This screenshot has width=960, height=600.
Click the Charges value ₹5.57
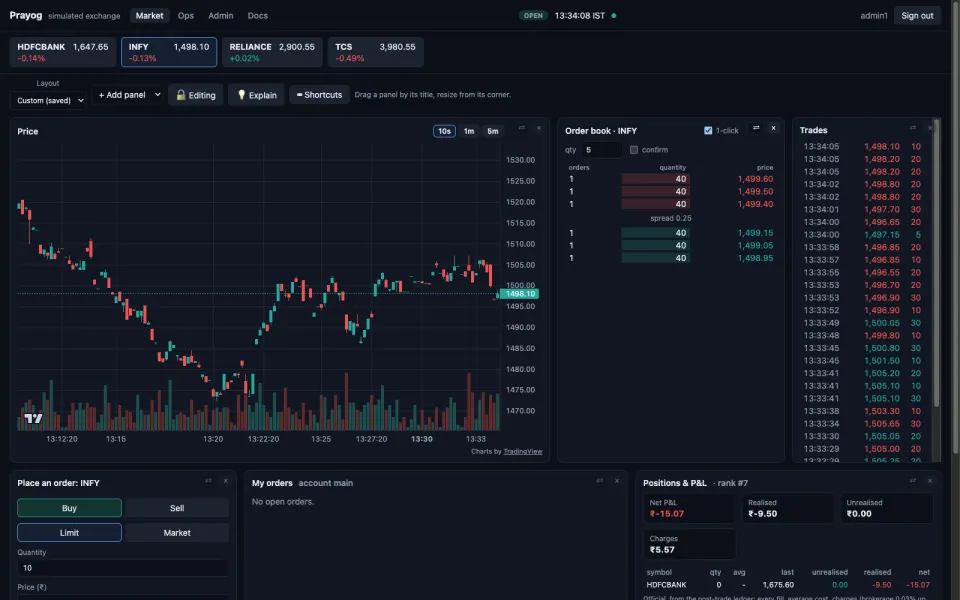[662, 550]
